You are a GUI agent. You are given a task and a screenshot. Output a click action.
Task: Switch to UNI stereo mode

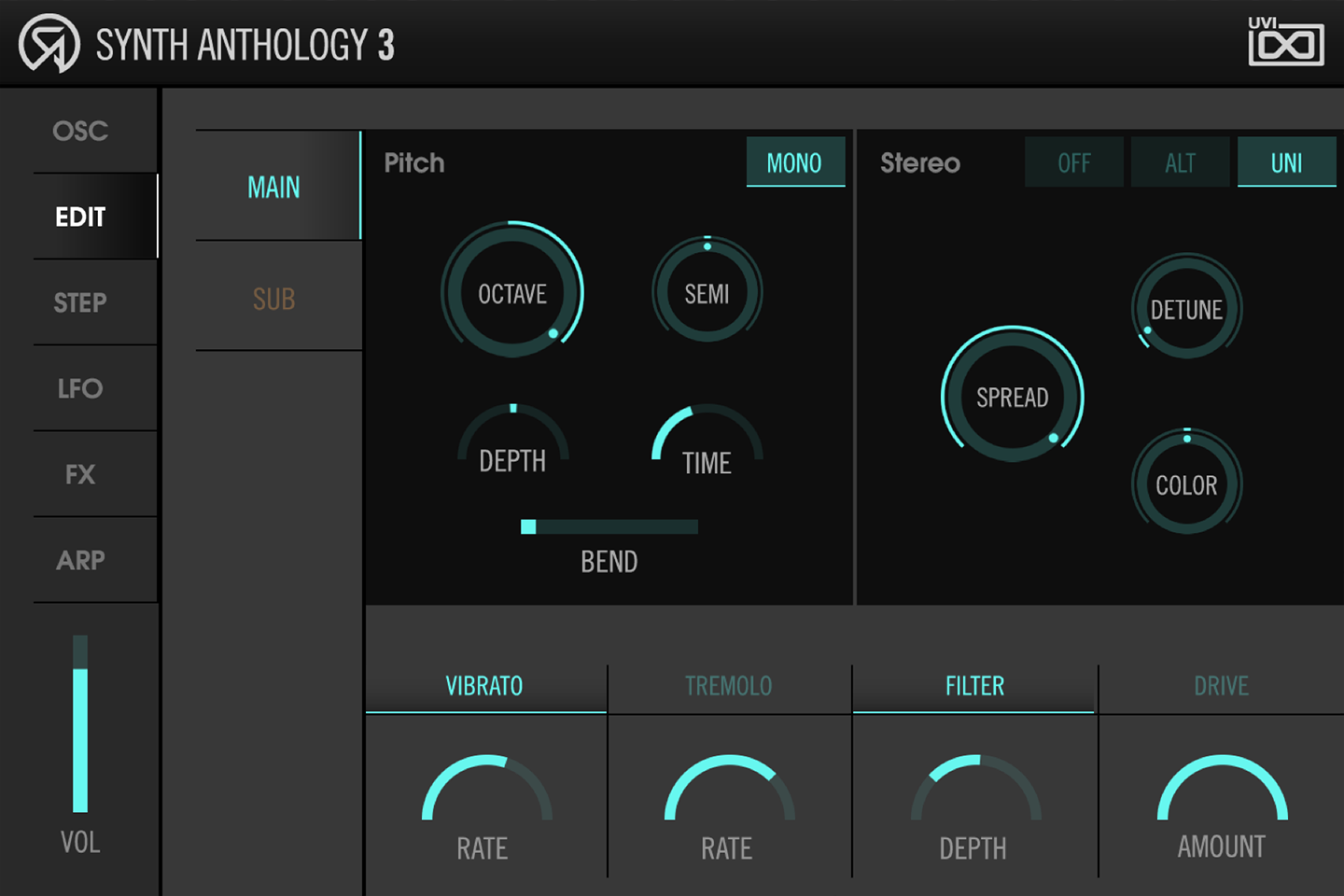click(1286, 161)
